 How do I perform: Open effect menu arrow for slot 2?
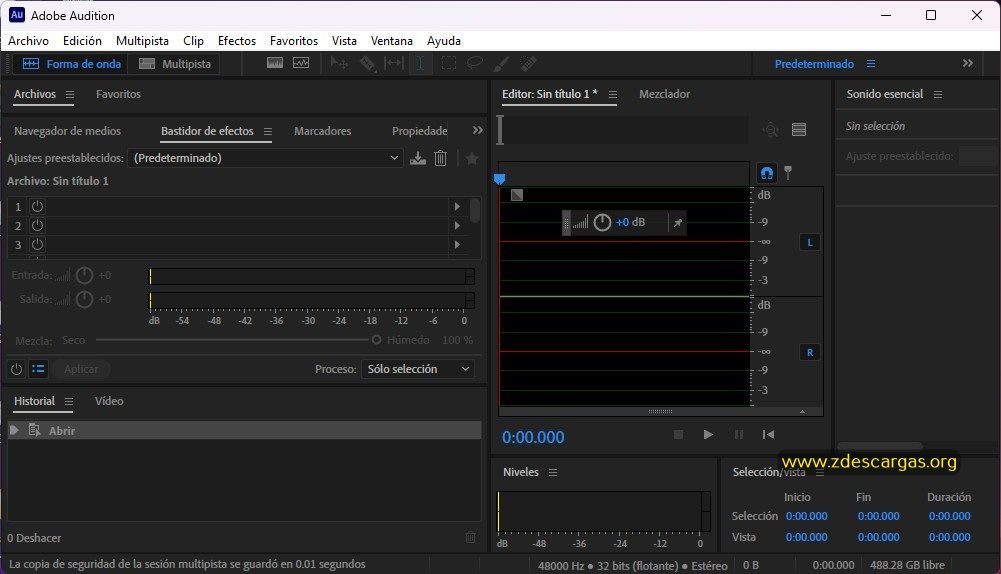457,225
